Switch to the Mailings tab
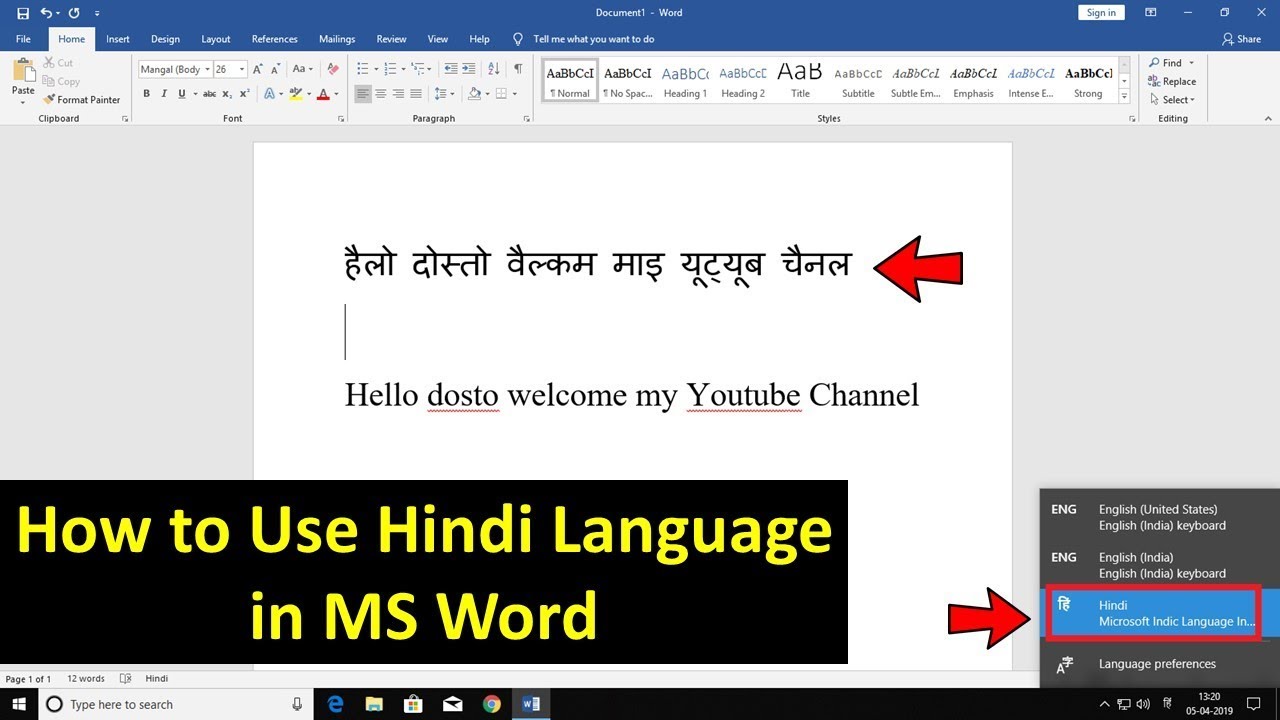Screen dimensions: 1280x720 337,39
